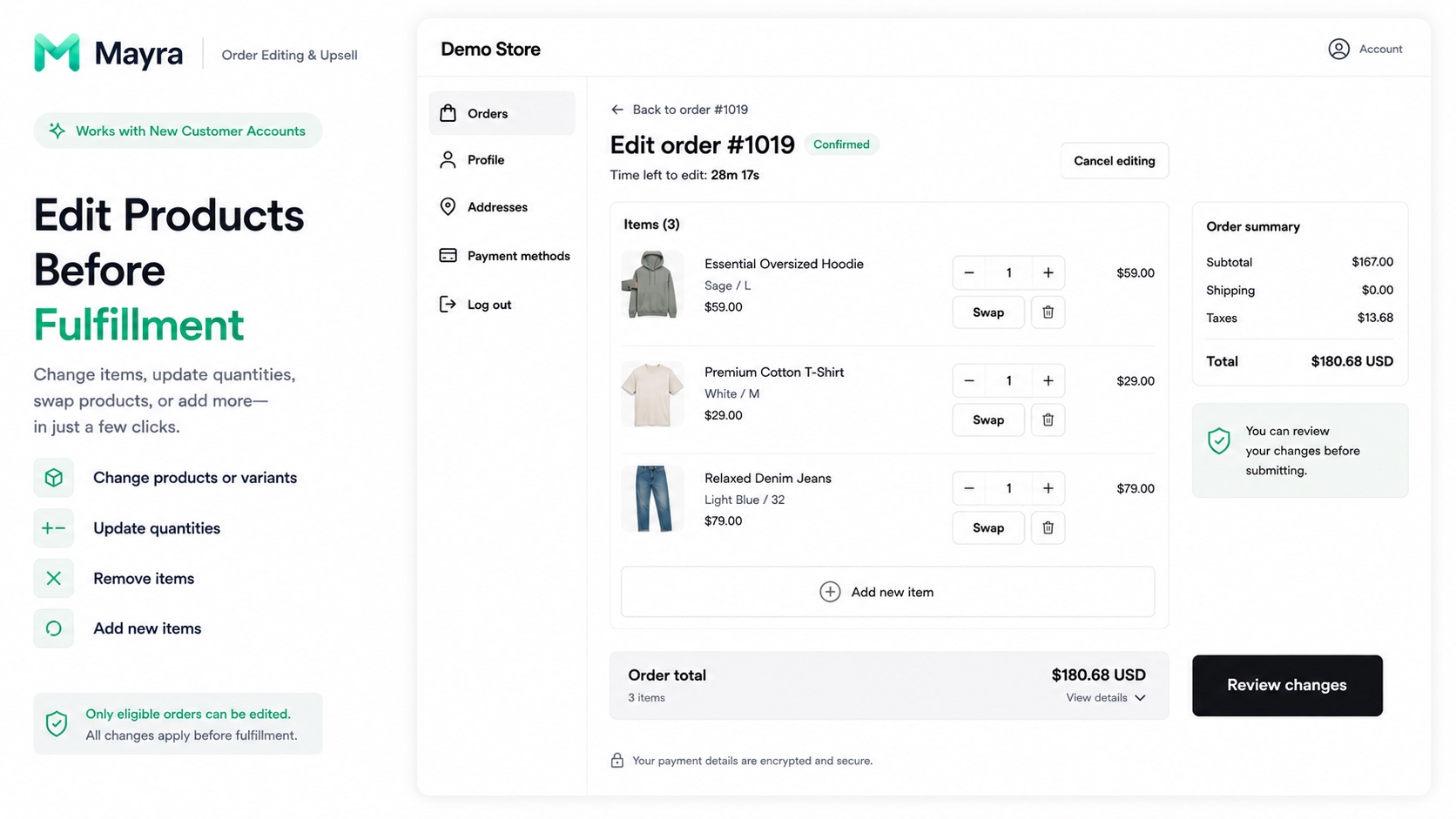This screenshot has height=819, width=1456.
Task: Swap the Relaxed Denim Jeans
Action: pos(988,528)
